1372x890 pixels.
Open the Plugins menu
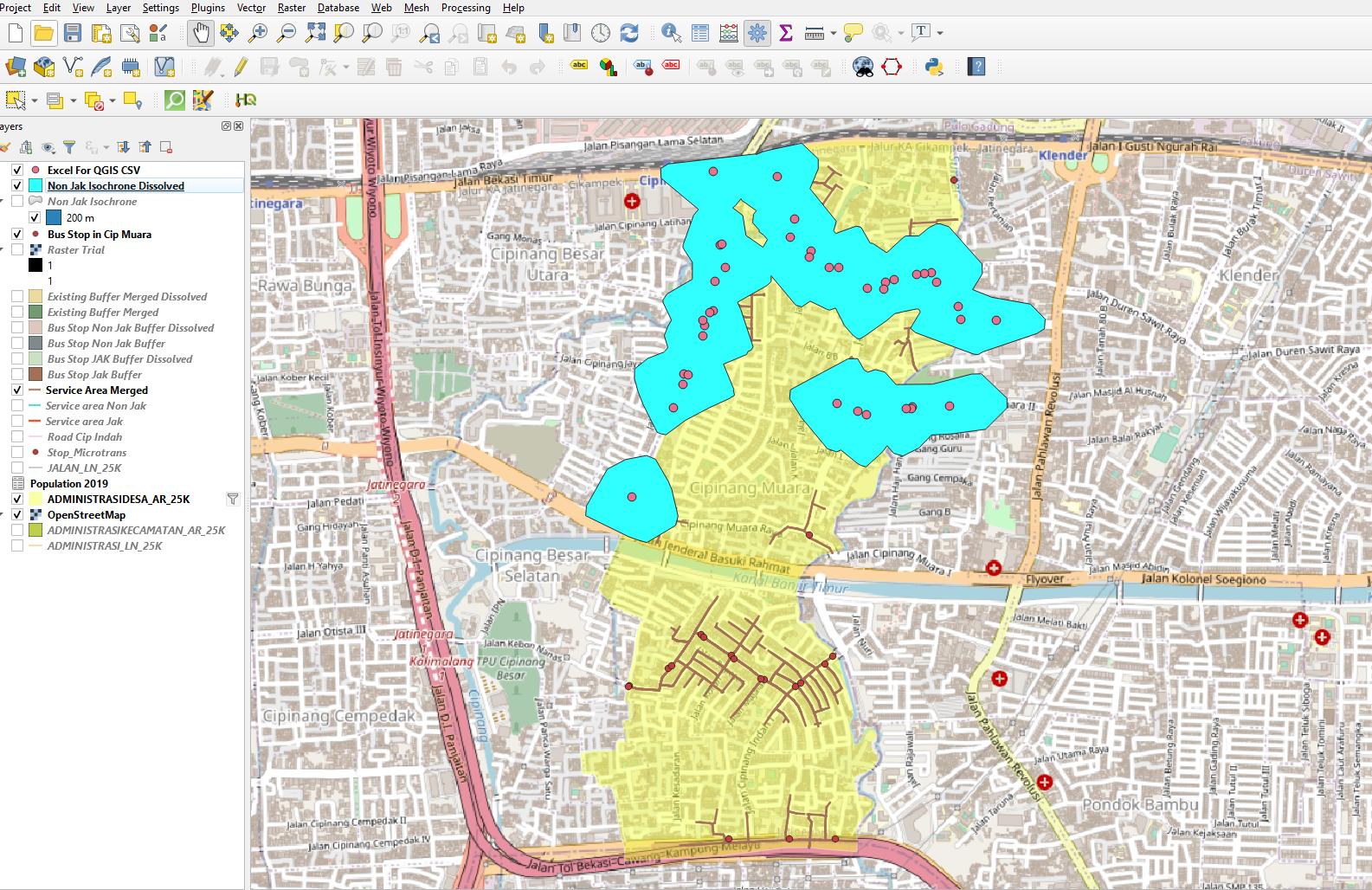click(x=208, y=8)
